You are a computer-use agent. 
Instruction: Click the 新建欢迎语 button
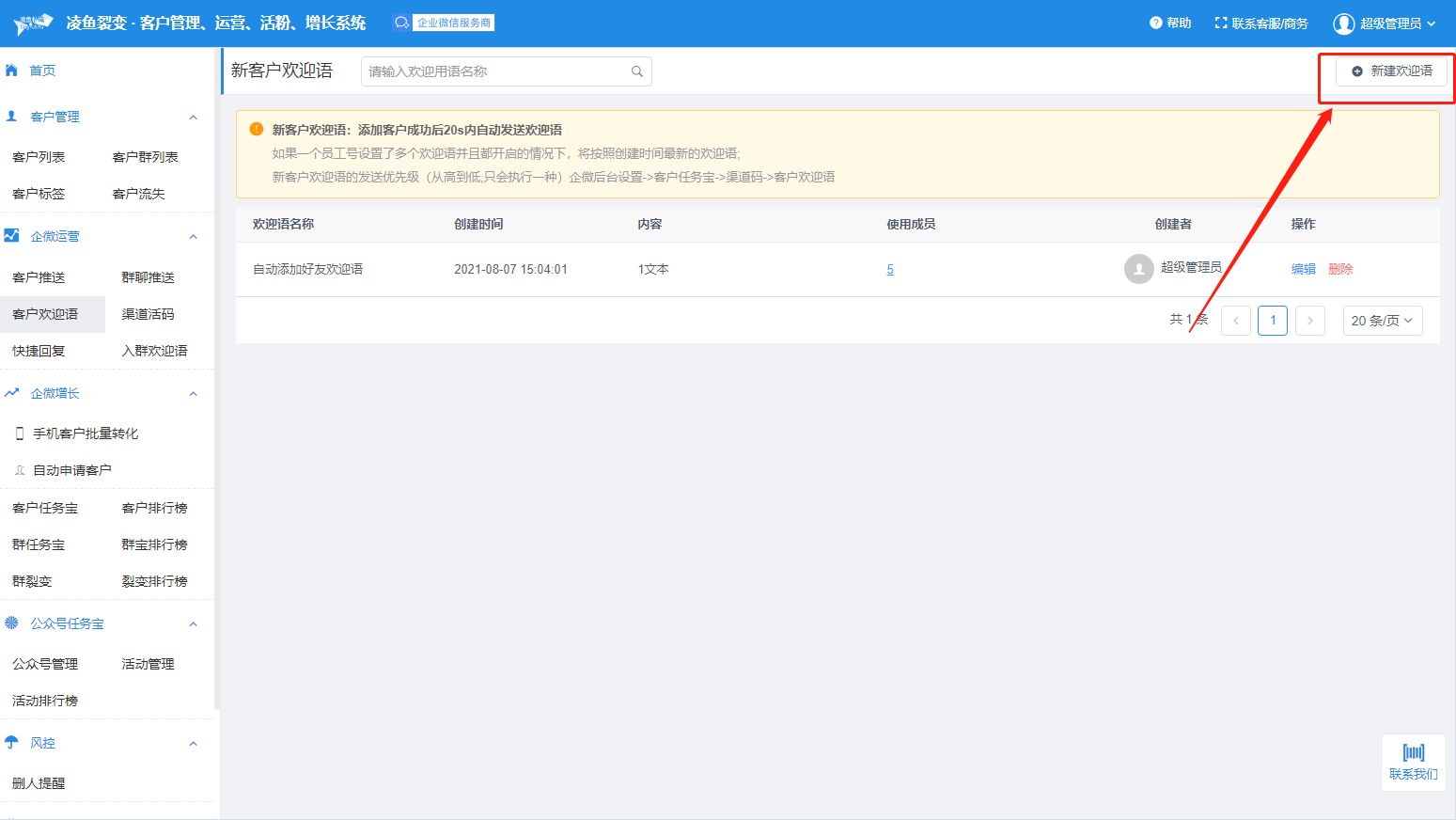click(x=1391, y=71)
